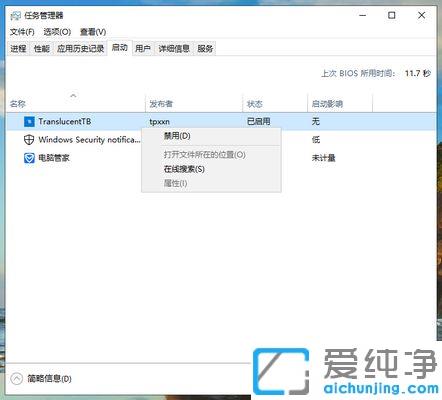Screen dimensions: 442x400
Task: Click the 简略信息(D) link text
Action: click(x=49, y=379)
